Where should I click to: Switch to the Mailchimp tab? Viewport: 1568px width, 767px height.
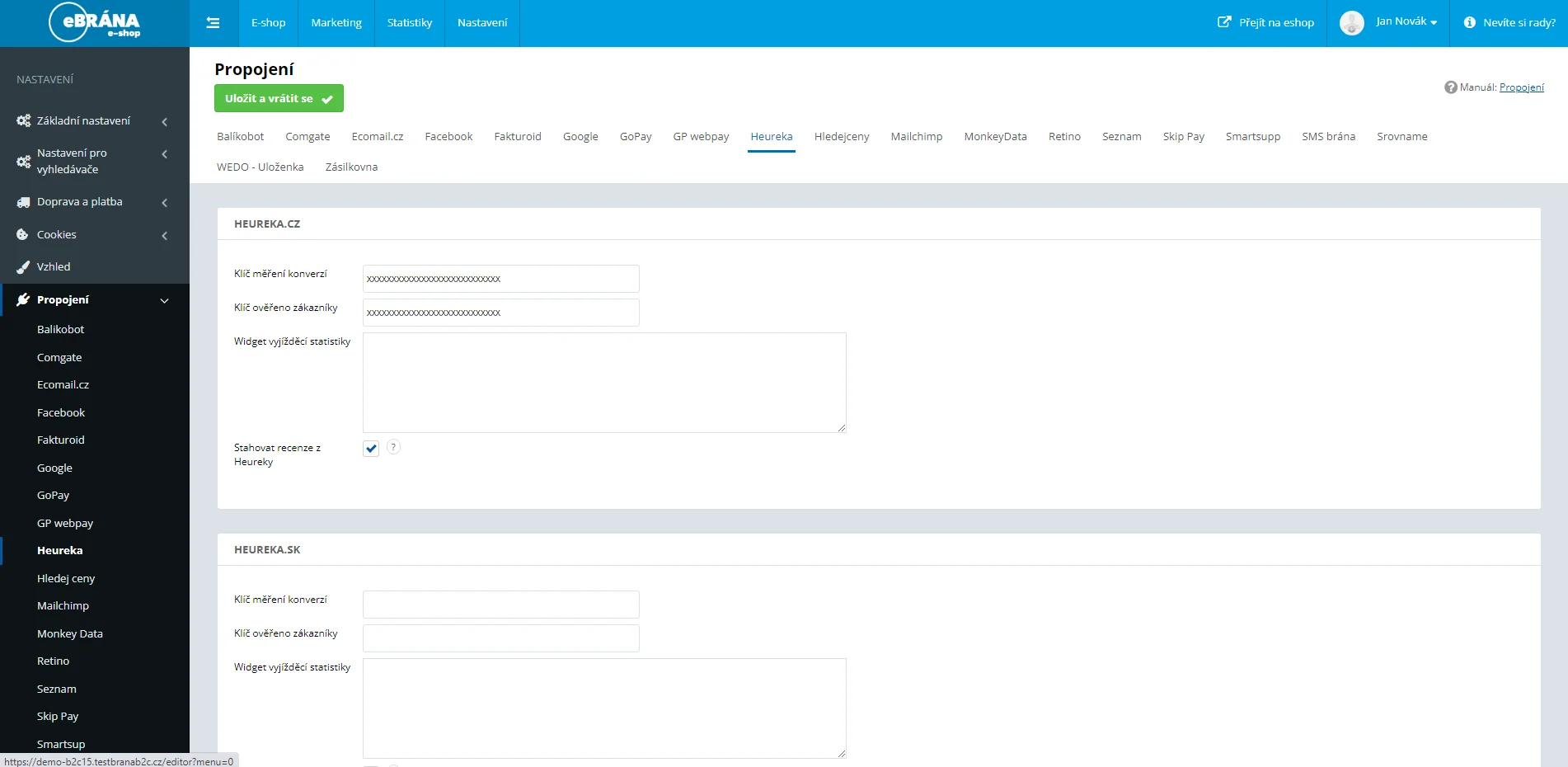[x=917, y=137]
